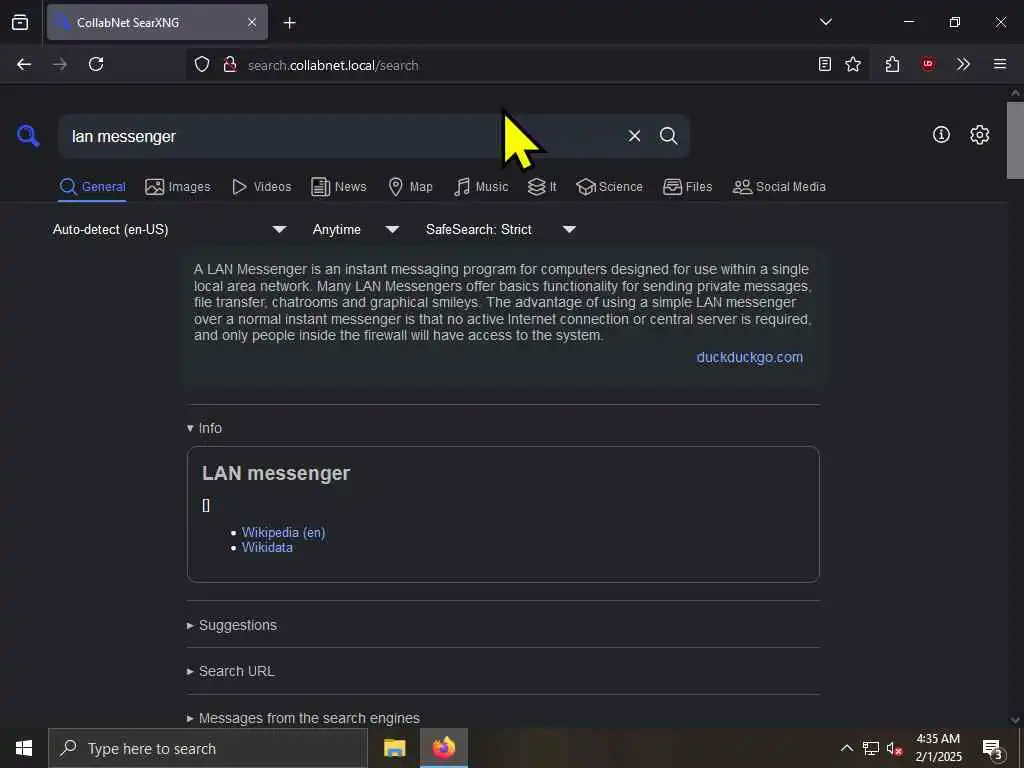Viewport: 1024px width, 768px height.
Task: Switch to the It category tab
Action: (x=542, y=187)
